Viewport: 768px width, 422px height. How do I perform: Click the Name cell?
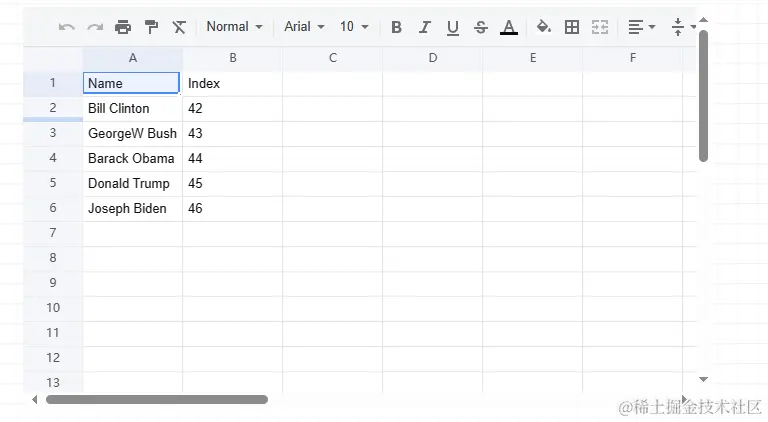(132, 83)
